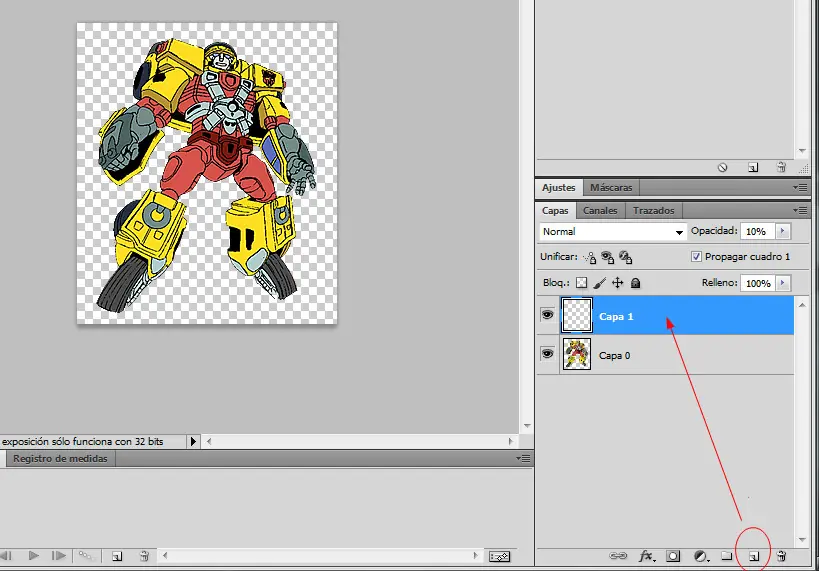Add a layer style with the fx button

point(646,556)
